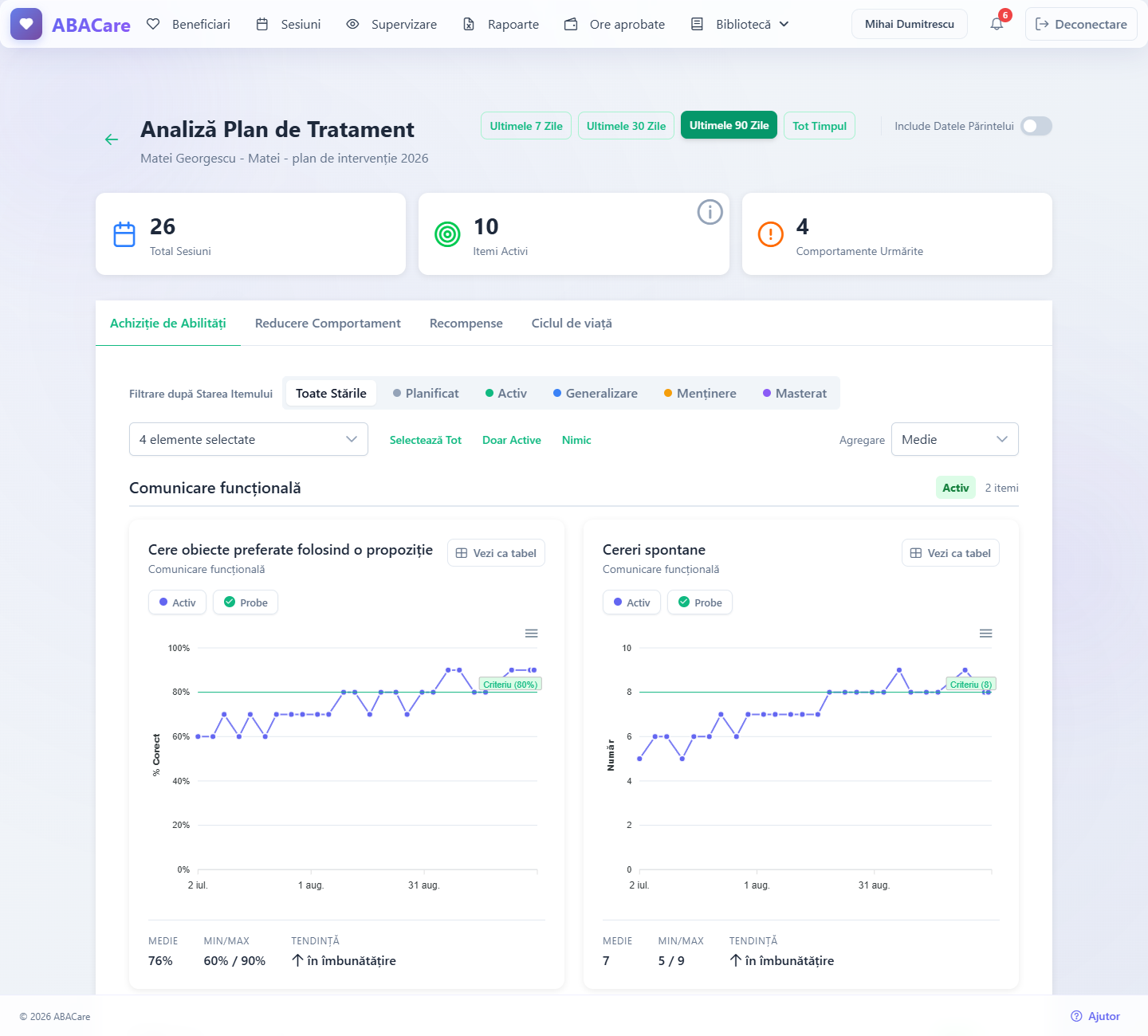1148x1036 pixels.
Task: Click Vezi ca tabel for Cere obiecte preferate
Action: point(496,553)
